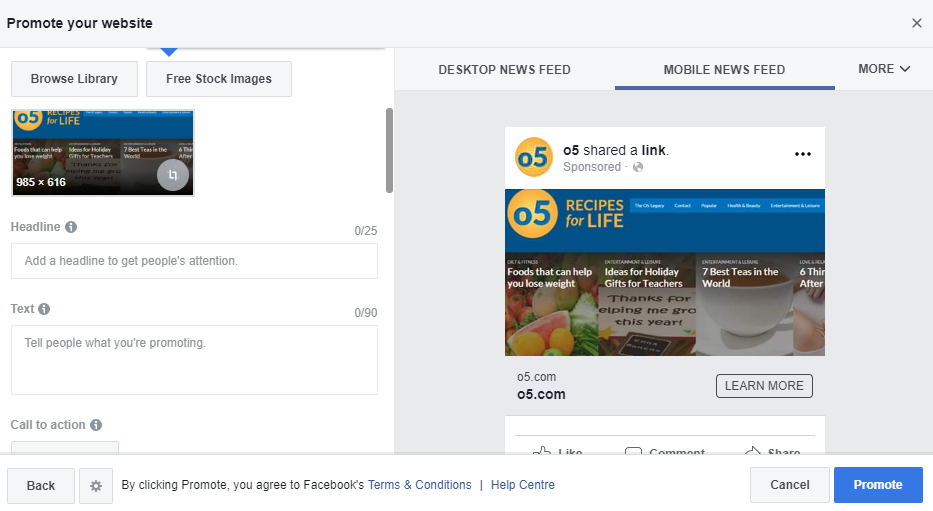Close the Promote your website dialog
The height and width of the screenshot is (511, 933).
[916, 23]
